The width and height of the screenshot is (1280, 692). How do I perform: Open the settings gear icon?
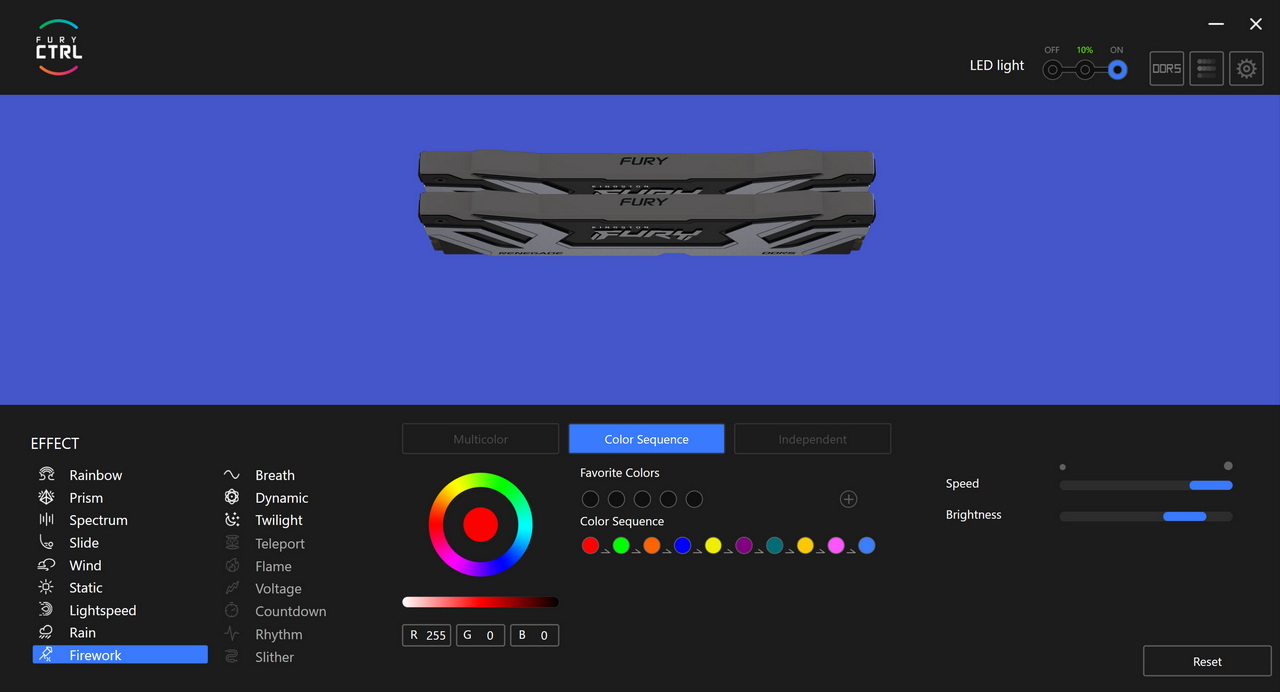coord(1246,68)
